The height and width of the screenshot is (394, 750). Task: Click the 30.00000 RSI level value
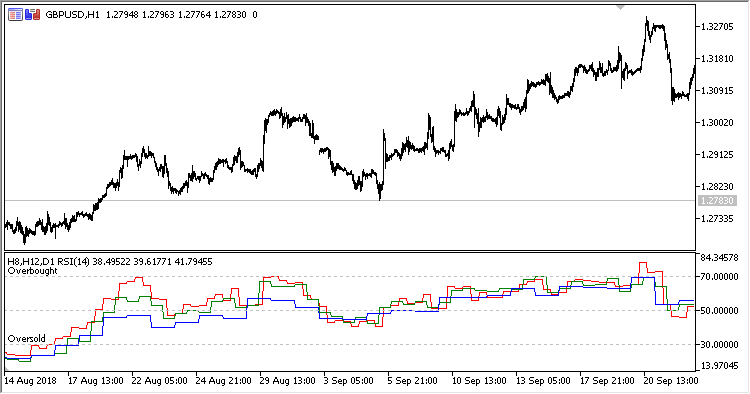[x=719, y=345]
